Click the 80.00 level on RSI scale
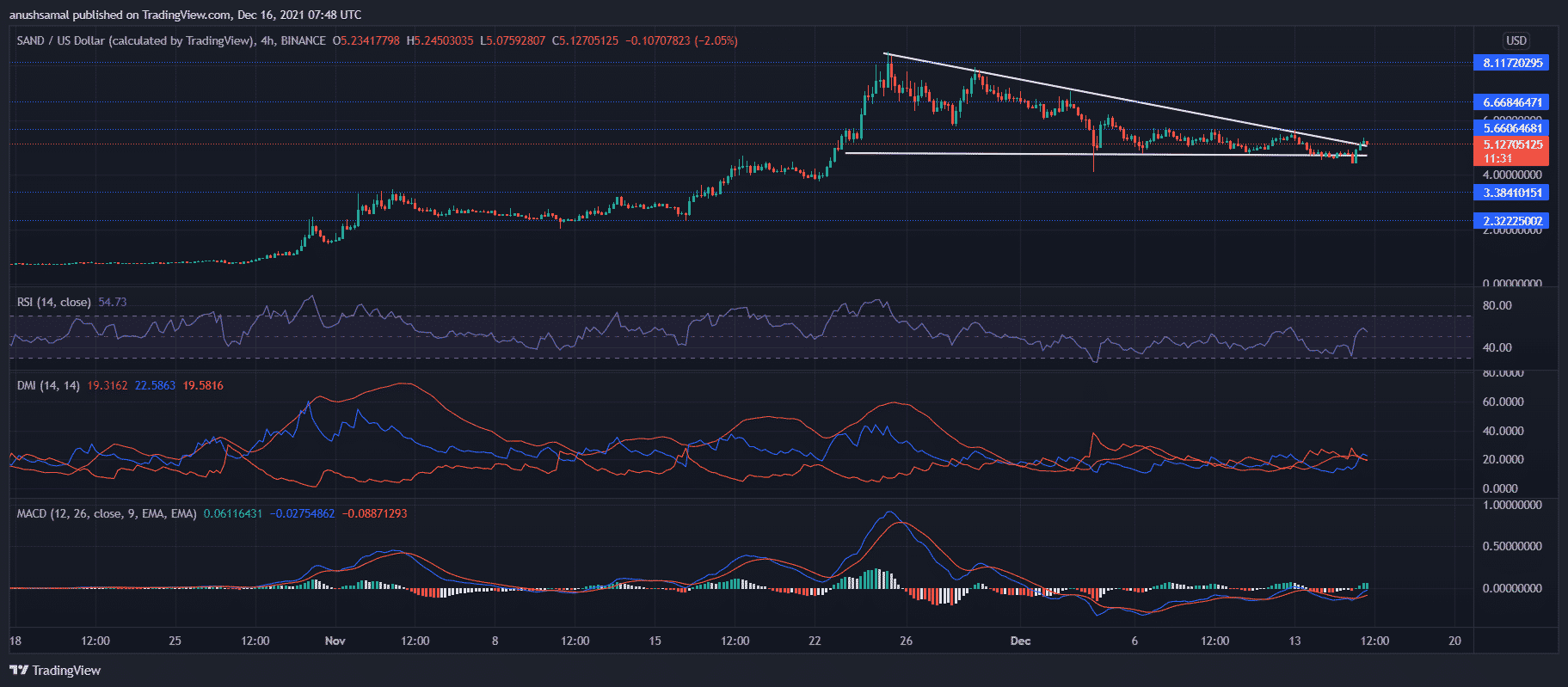The width and height of the screenshot is (1568, 687). 1497,305
